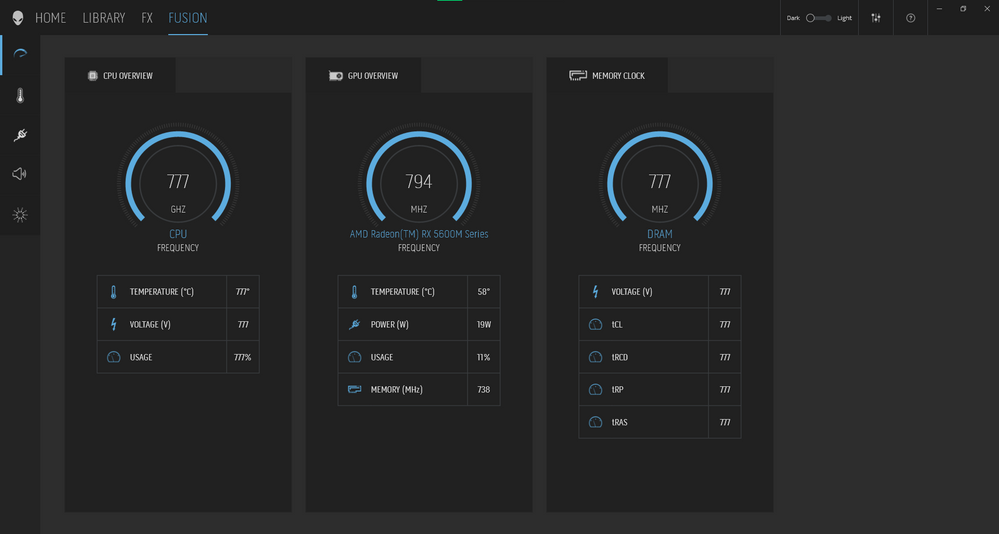
Task: Click the CPU OVERVIEW panel header
Action: point(120,75)
